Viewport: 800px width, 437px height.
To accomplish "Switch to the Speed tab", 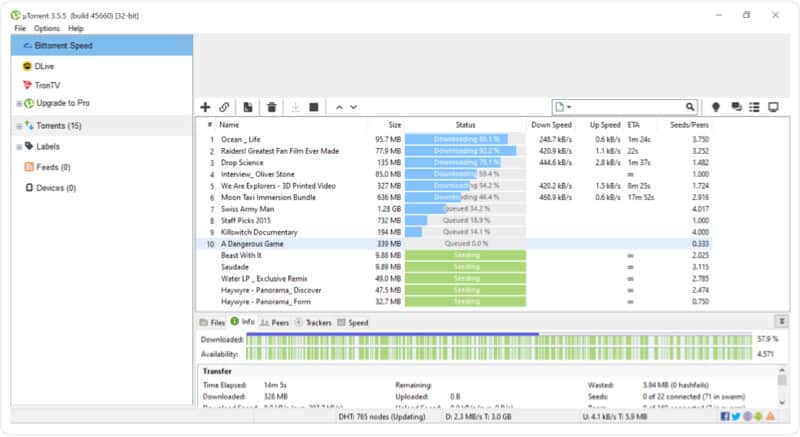I will coord(353,323).
